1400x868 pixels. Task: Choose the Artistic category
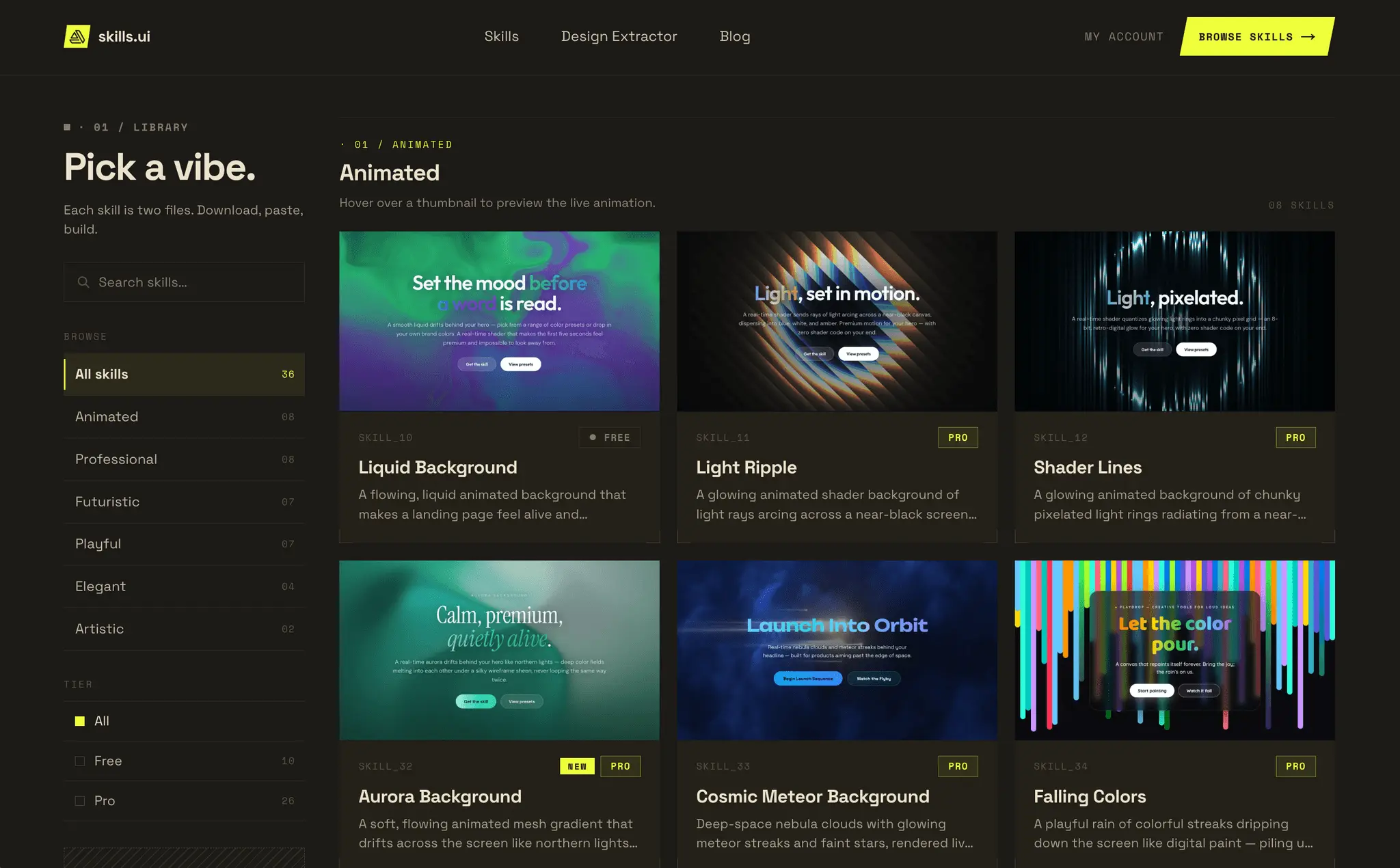coord(184,629)
